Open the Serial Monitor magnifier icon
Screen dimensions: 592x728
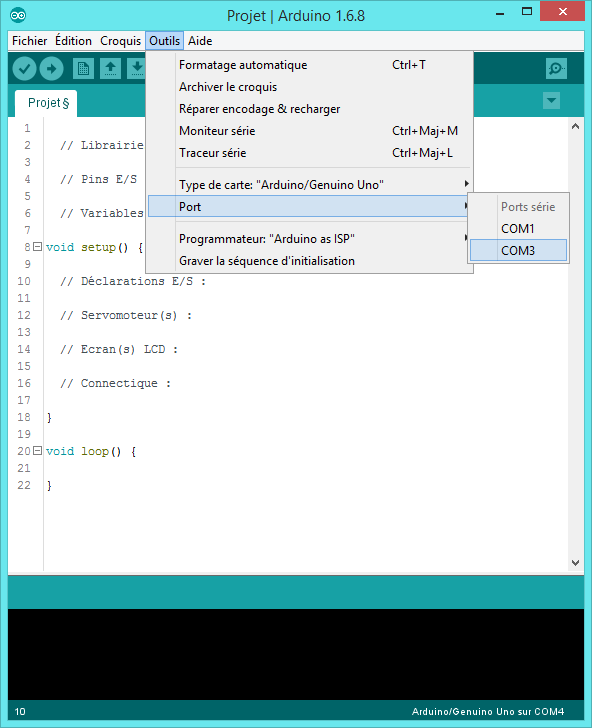pyautogui.click(x=556, y=69)
